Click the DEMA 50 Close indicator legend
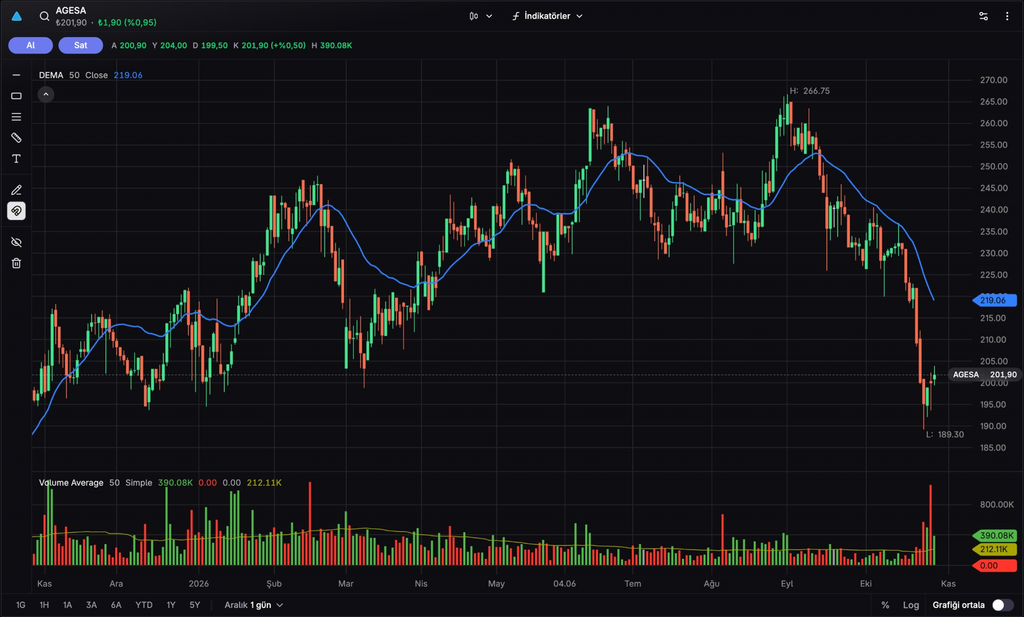1024x617 pixels. tap(91, 75)
